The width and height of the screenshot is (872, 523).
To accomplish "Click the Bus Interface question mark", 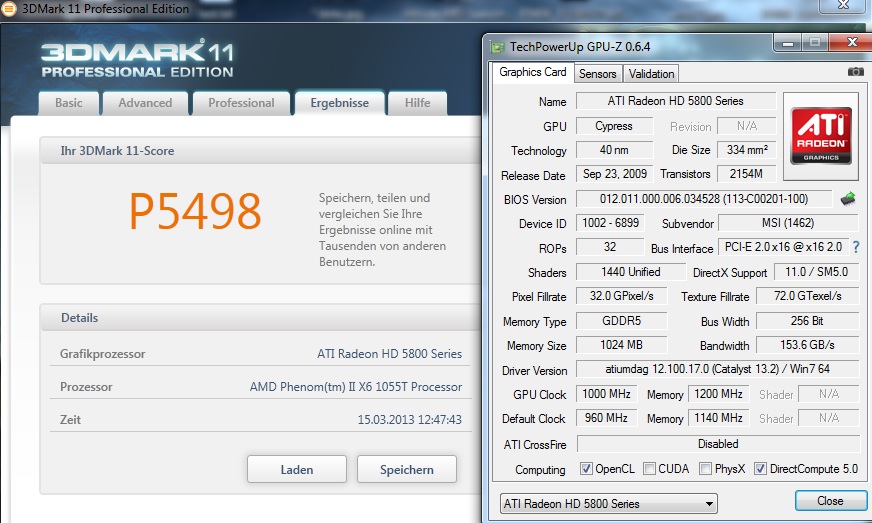I will (856, 247).
